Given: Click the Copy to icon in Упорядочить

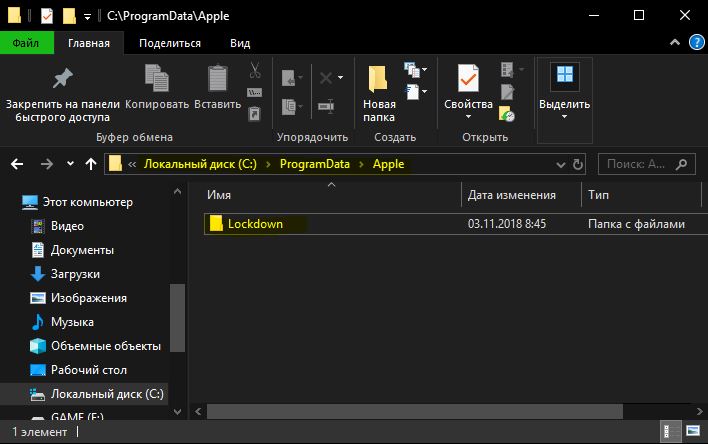Looking at the screenshot, I should click(x=289, y=107).
